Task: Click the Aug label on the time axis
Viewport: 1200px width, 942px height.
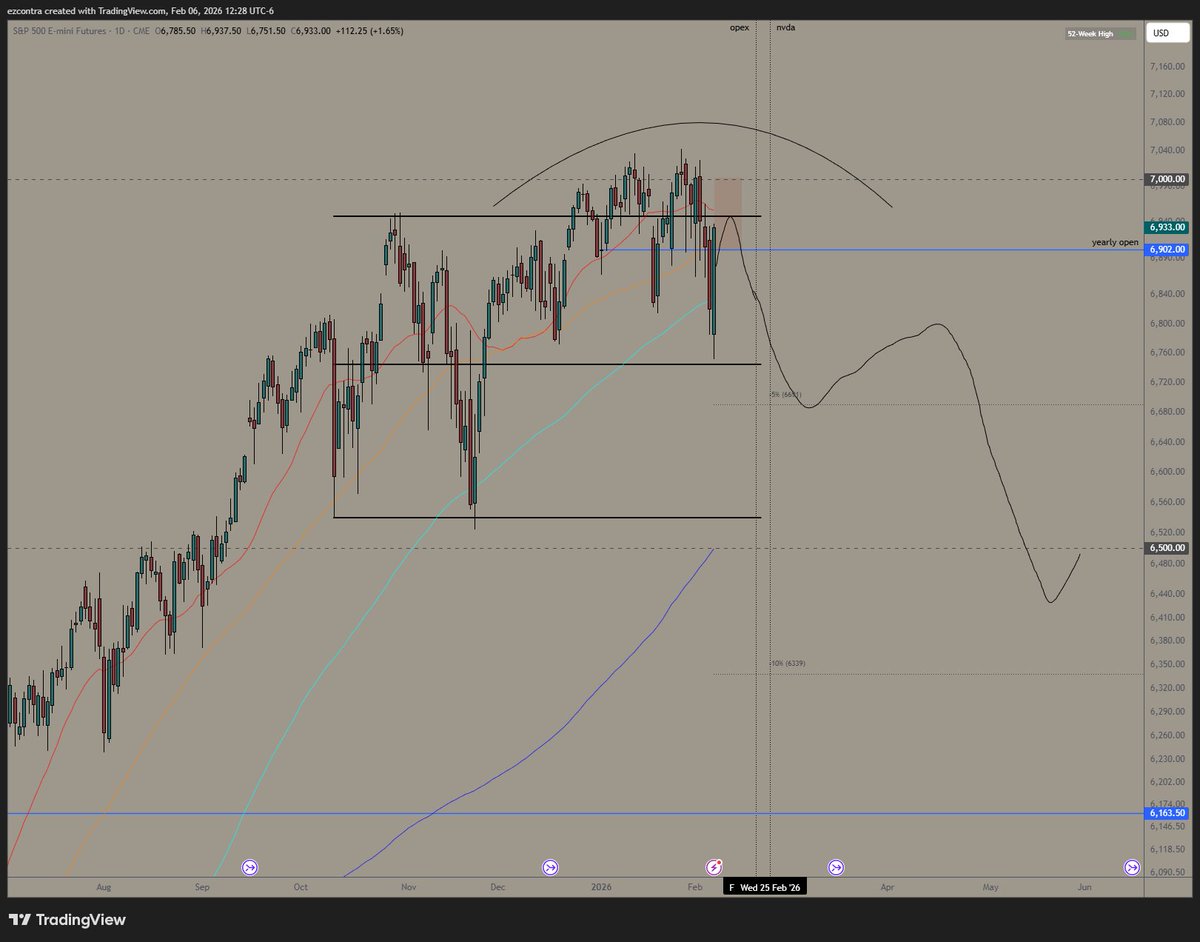Action: [103, 887]
